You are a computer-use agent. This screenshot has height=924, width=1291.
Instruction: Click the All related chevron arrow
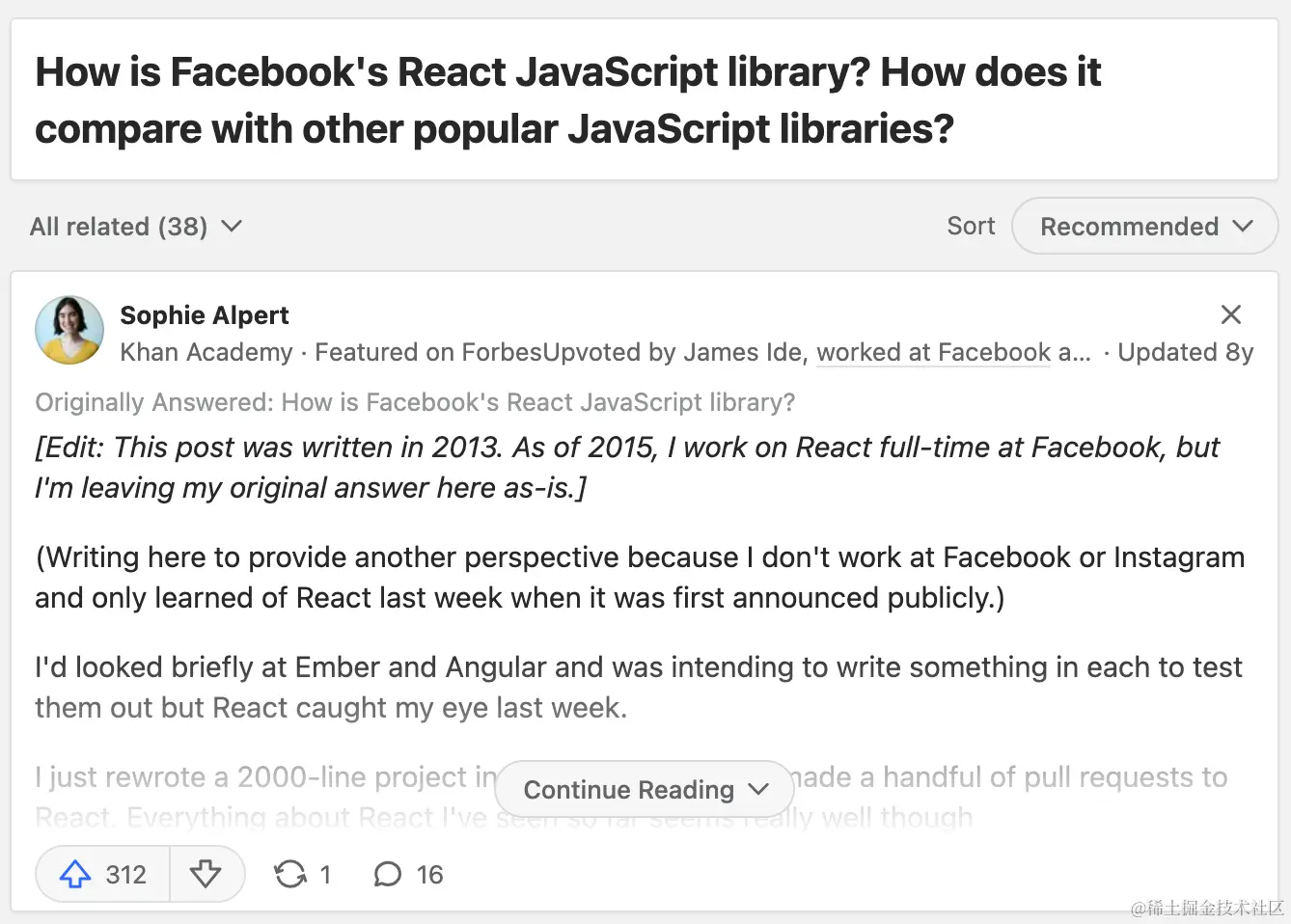pos(232,227)
